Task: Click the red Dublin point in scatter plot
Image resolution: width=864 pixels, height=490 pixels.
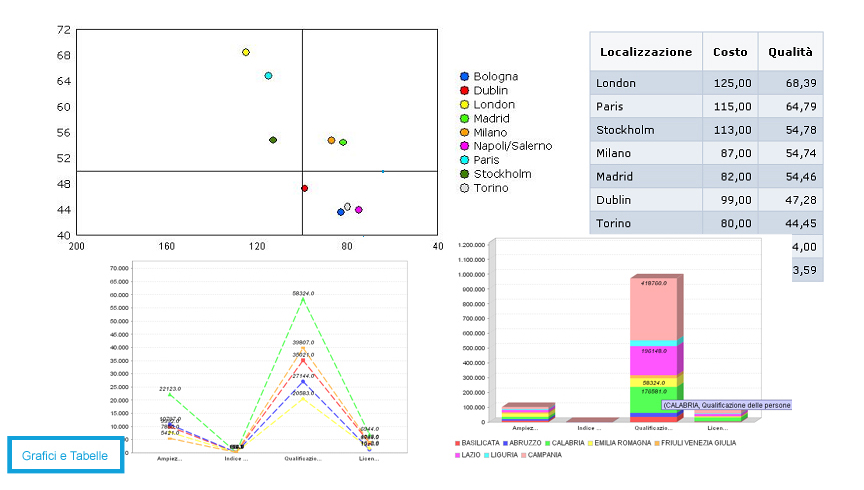Action: click(x=305, y=188)
